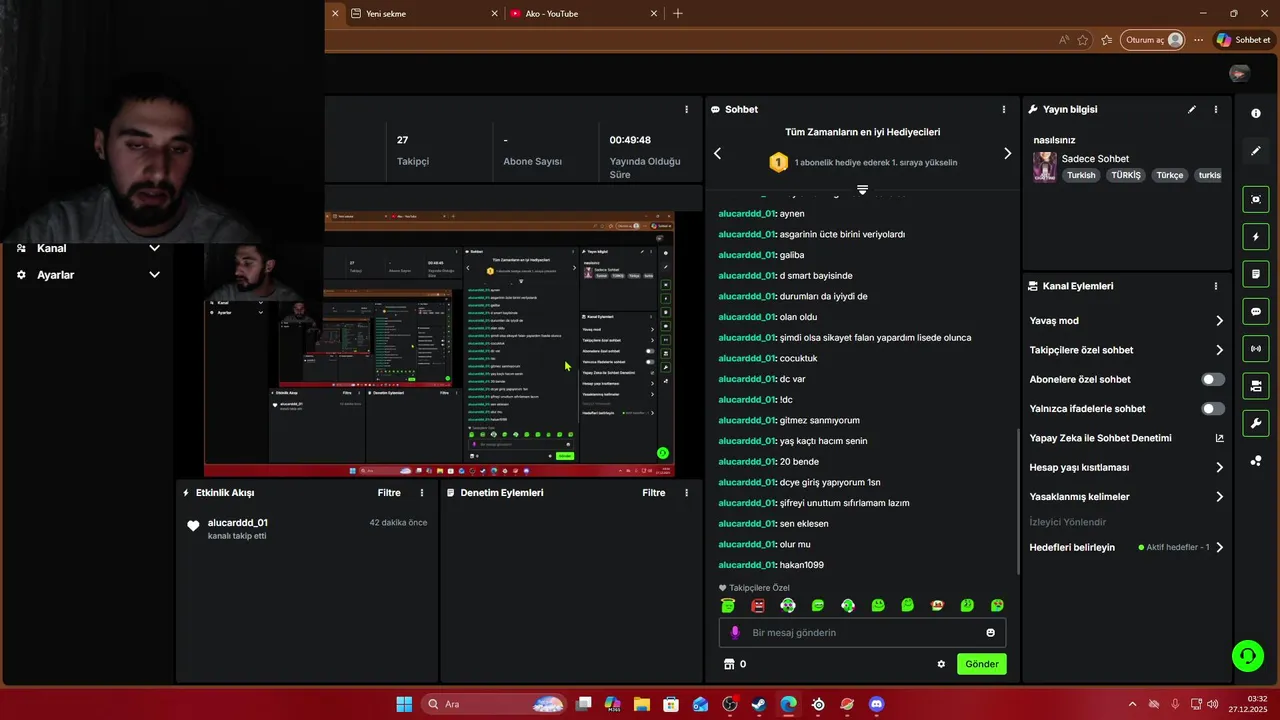This screenshot has height=720, width=1280.
Task: Open chat settings gear icon
Action: [941, 664]
